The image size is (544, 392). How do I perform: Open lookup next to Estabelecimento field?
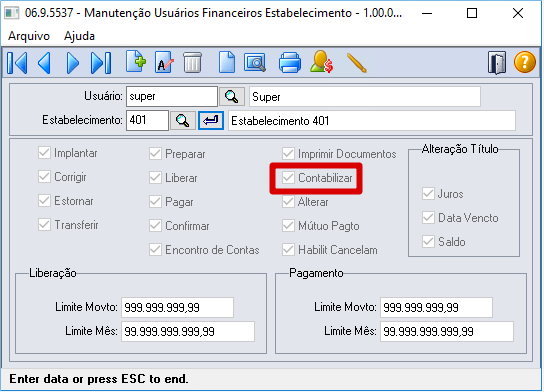(x=182, y=120)
